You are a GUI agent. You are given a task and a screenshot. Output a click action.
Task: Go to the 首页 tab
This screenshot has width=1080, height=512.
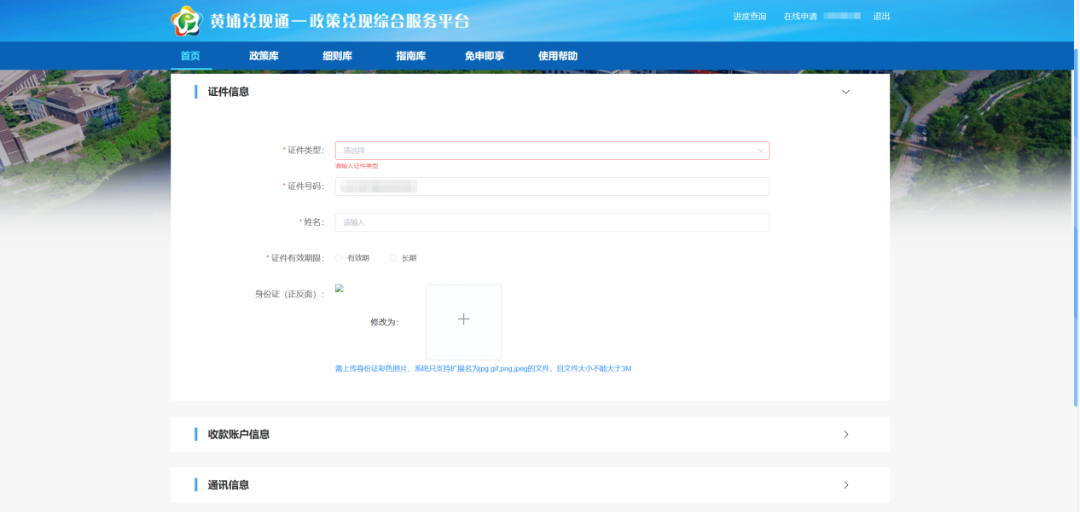191,56
